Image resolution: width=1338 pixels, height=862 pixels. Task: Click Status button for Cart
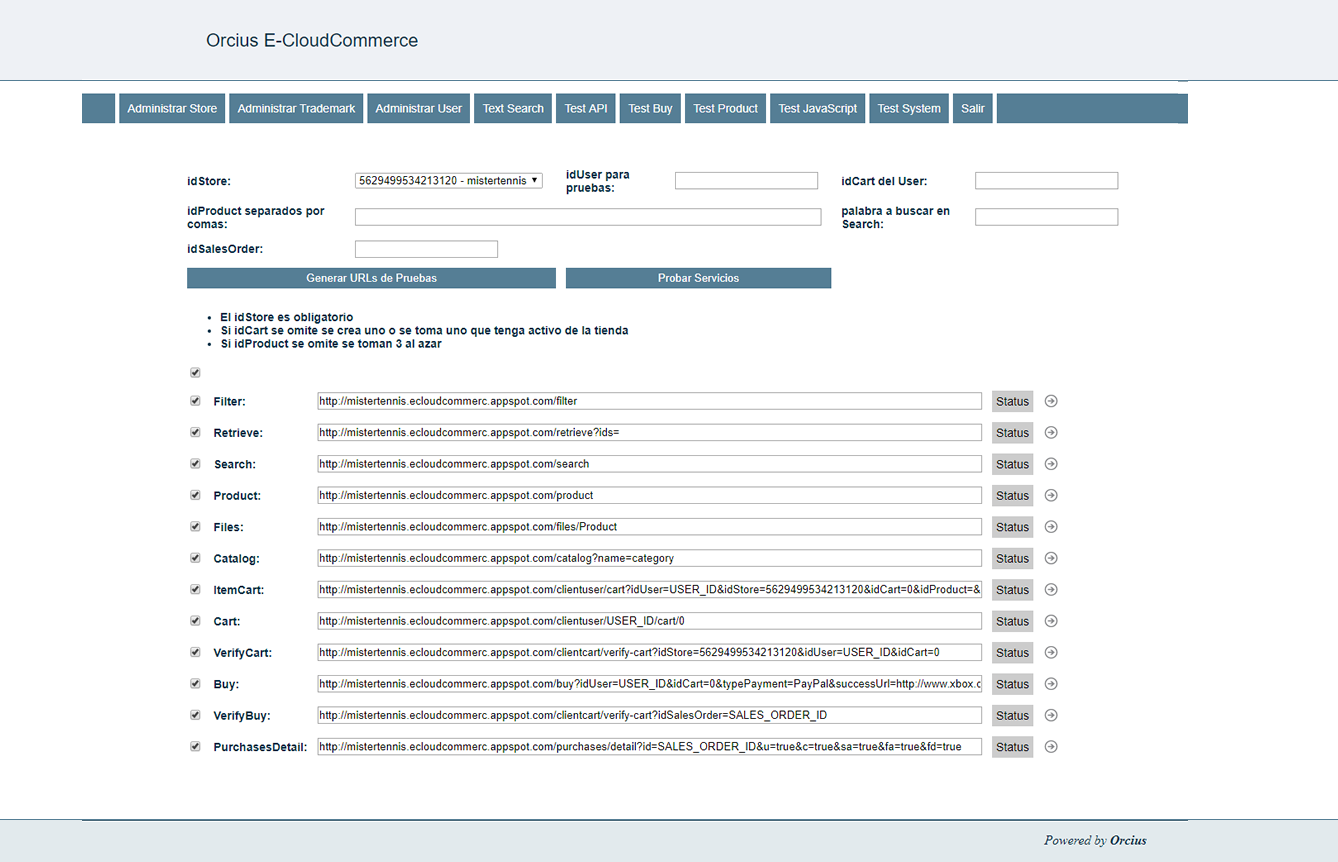pyautogui.click(x=1012, y=621)
